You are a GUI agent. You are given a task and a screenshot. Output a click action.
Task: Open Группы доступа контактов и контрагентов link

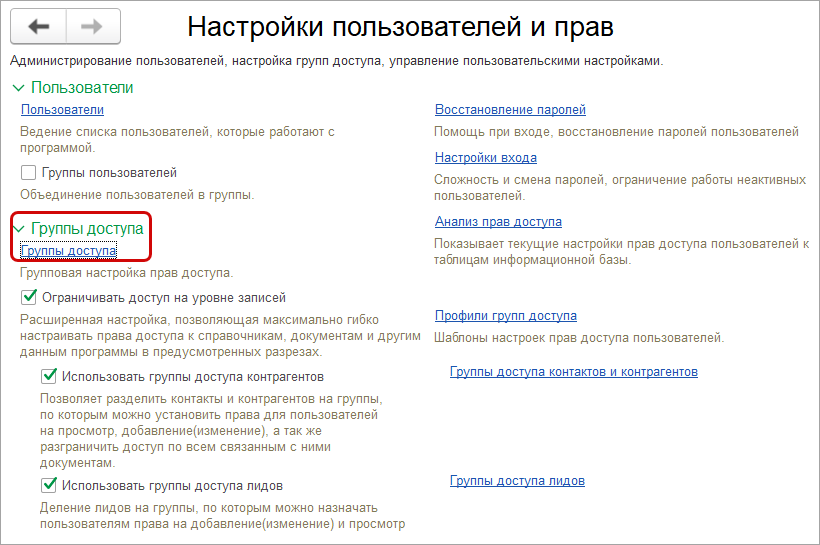point(574,372)
